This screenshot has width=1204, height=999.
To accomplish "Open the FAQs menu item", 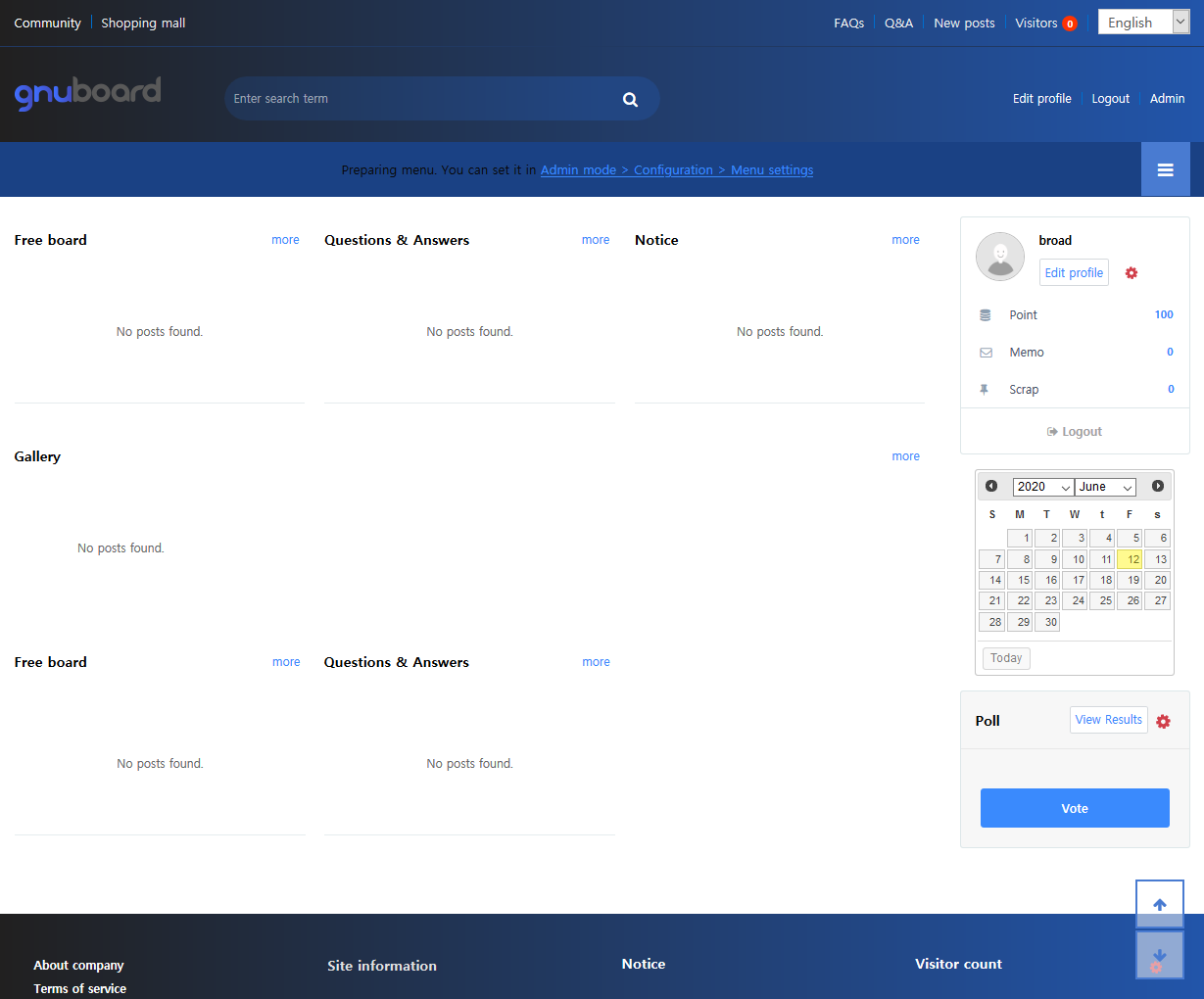I will click(x=848, y=23).
